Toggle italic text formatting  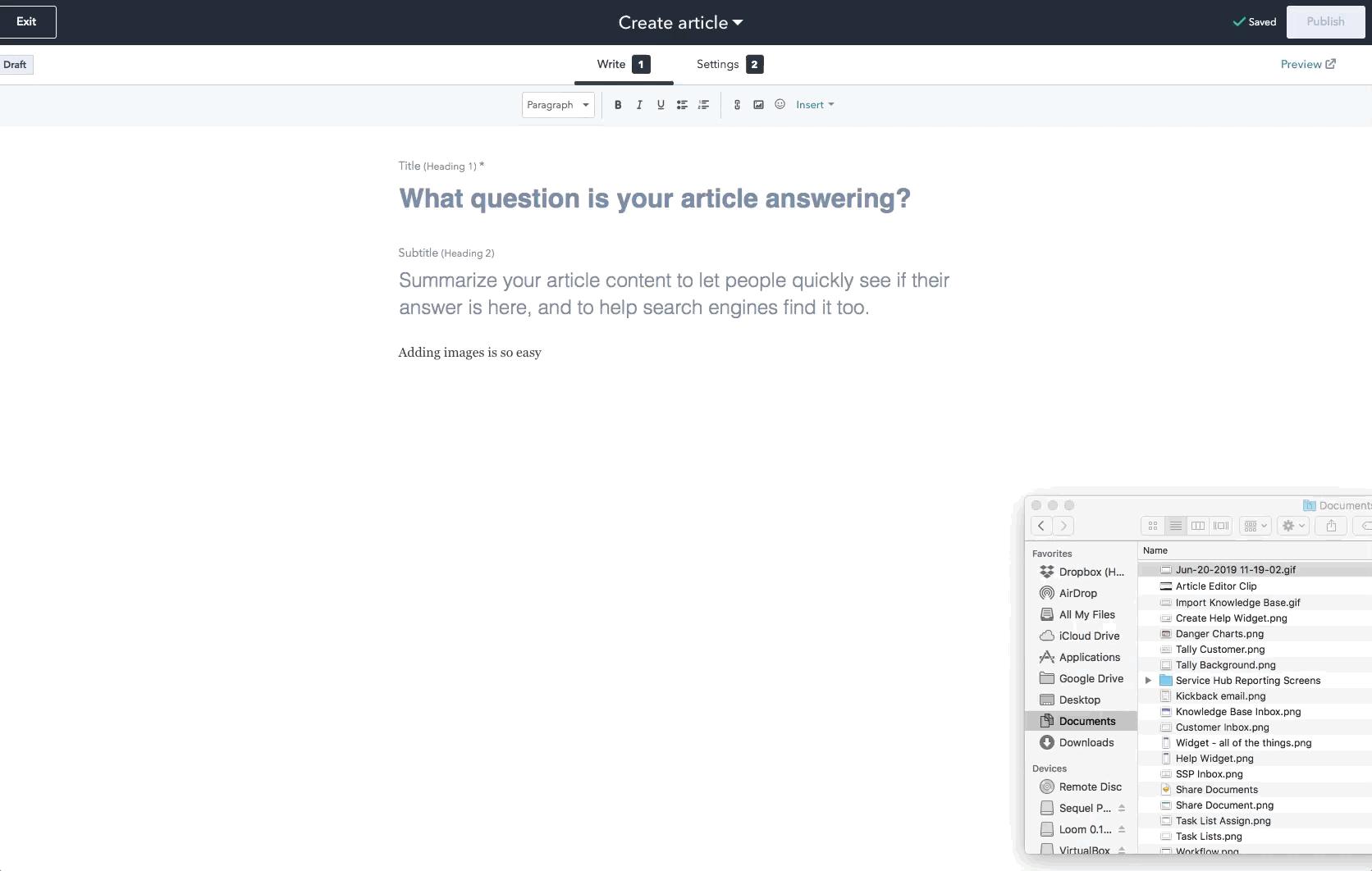tap(639, 105)
